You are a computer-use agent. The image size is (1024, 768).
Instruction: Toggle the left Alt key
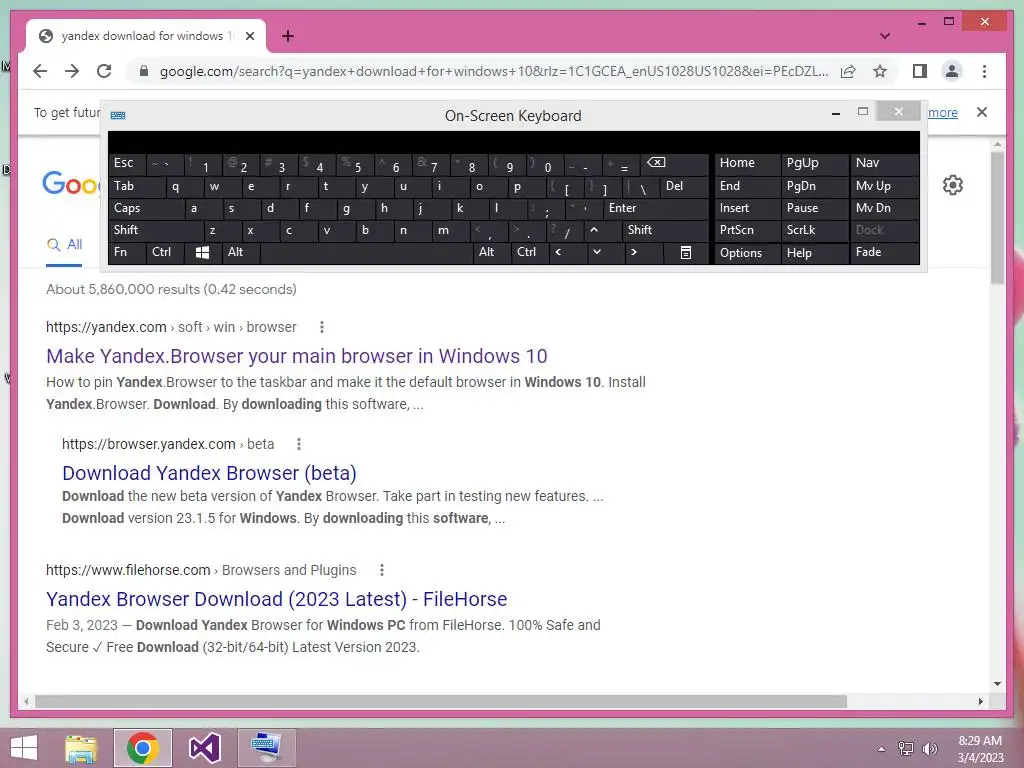pyautogui.click(x=241, y=252)
